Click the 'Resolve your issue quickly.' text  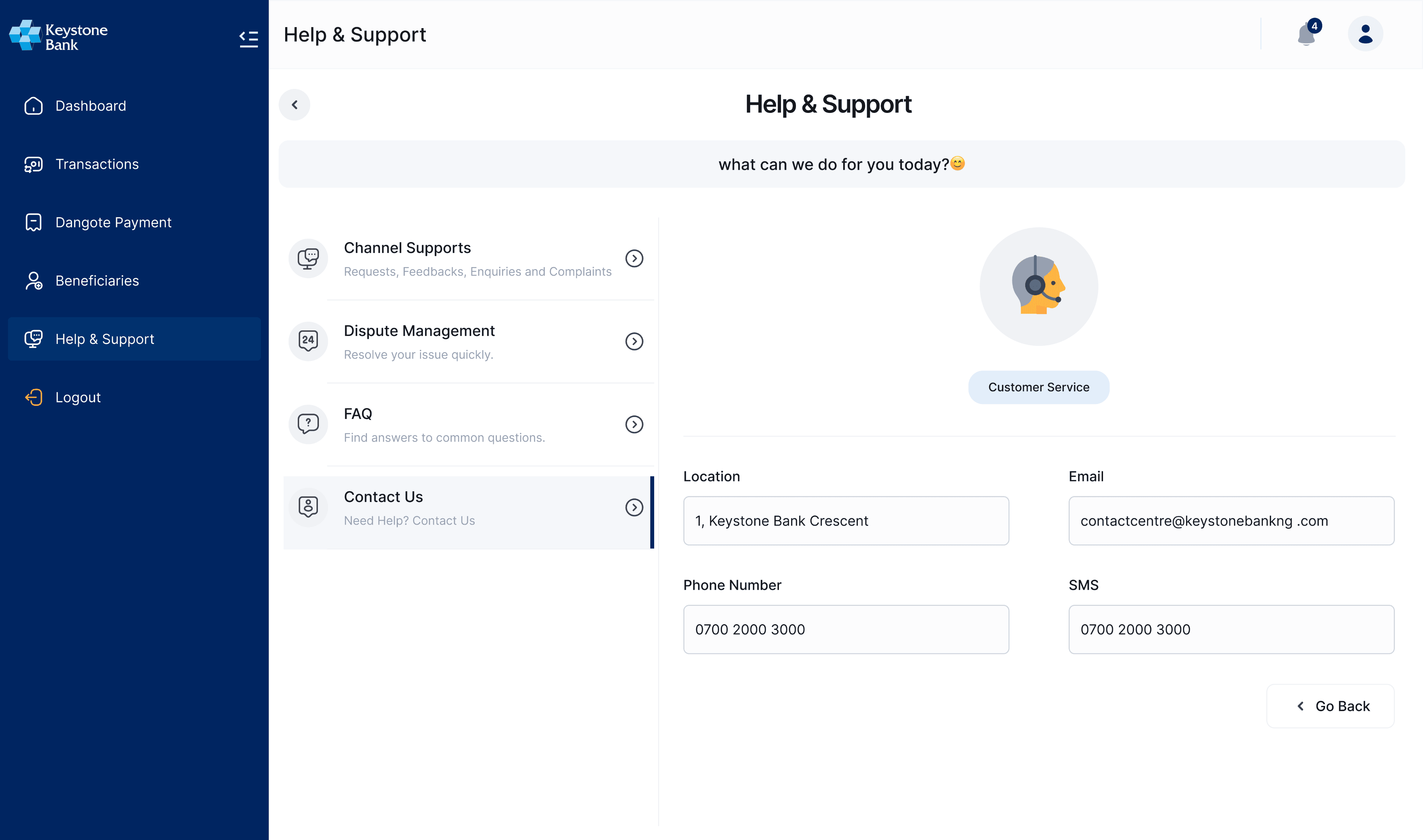[x=419, y=355]
